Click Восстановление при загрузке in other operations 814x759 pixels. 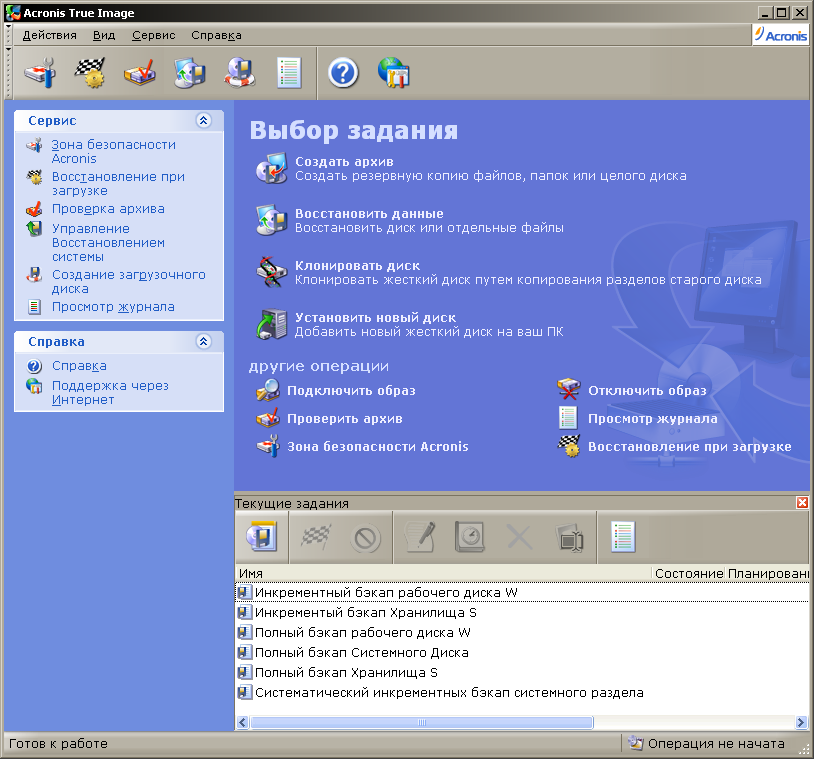pyautogui.click(x=689, y=446)
